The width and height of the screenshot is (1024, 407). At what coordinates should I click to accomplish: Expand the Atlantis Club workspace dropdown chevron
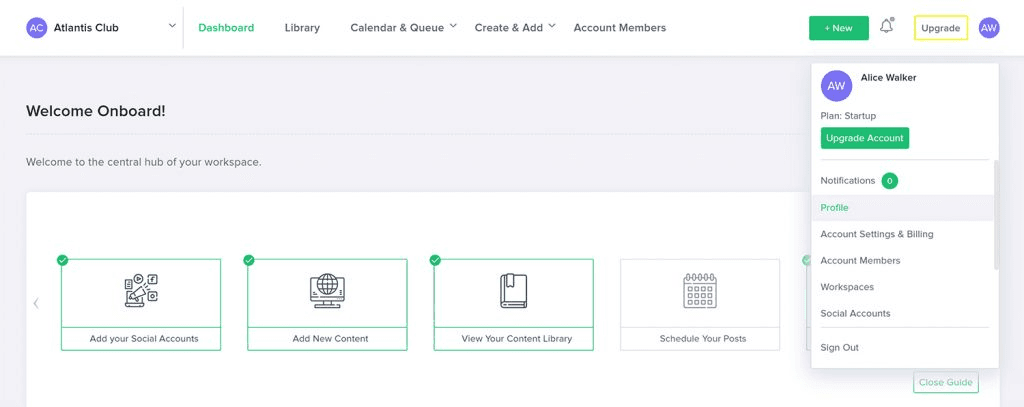pos(172,26)
